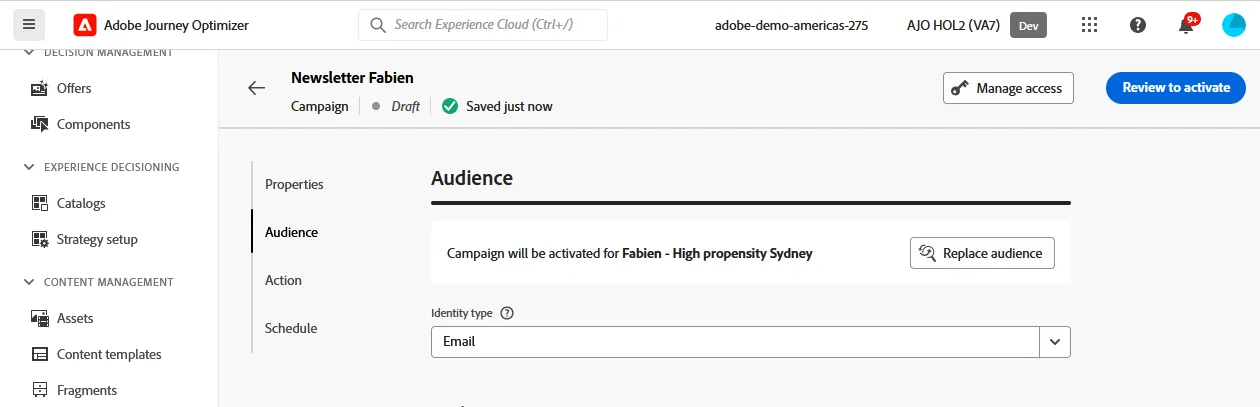Click the Identity type dropdown chevron
1260x407 pixels.
(1055, 341)
